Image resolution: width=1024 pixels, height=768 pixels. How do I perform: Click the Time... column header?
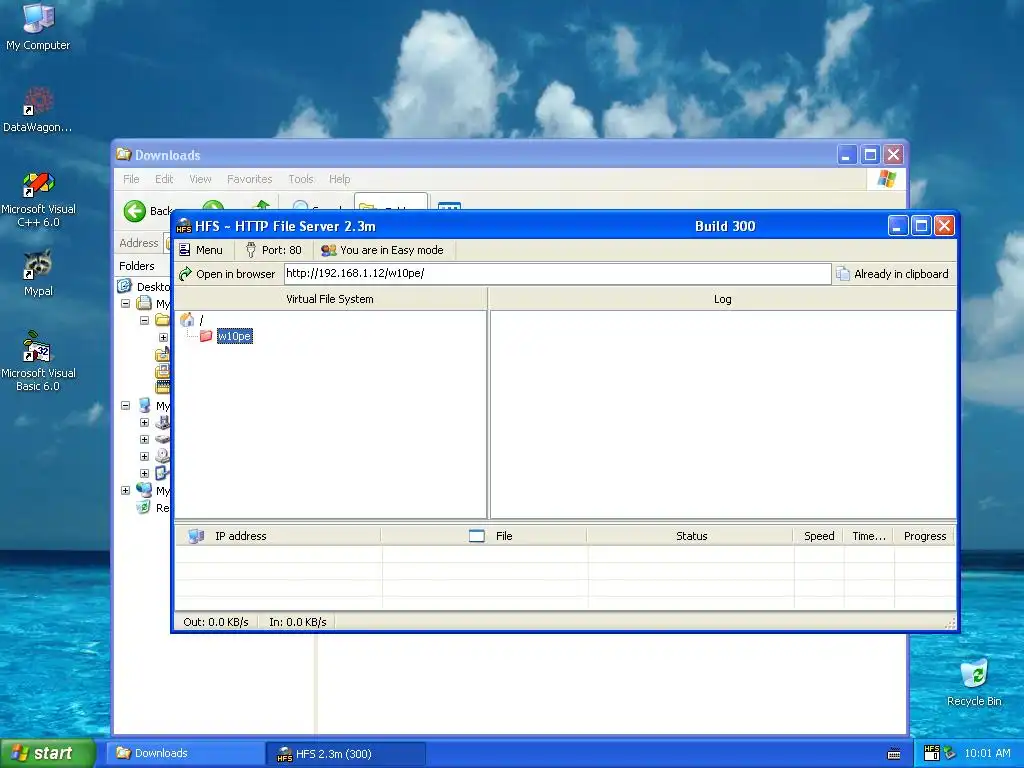pos(869,536)
